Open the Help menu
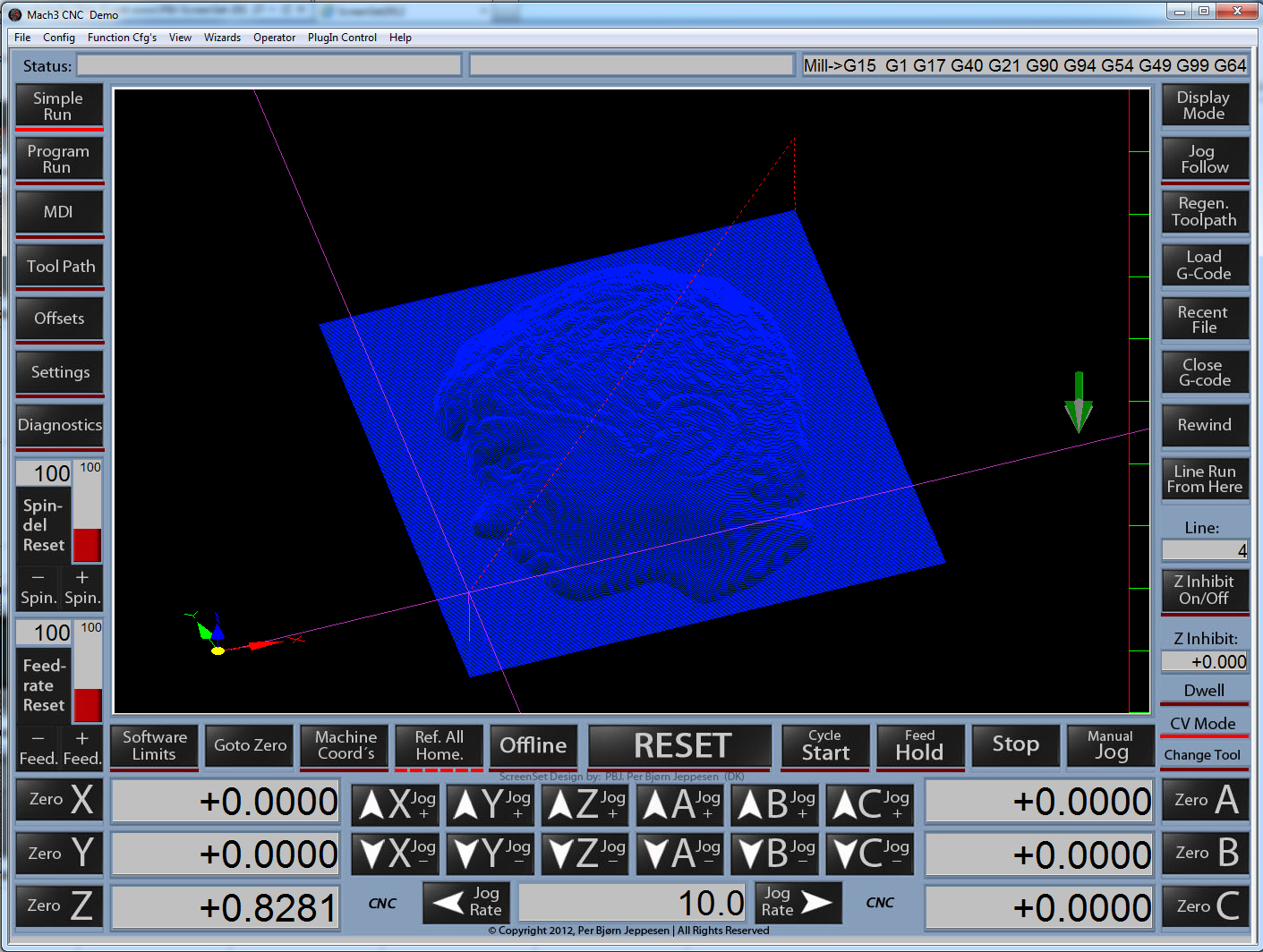Screen dimensions: 1263x952 point(400,38)
